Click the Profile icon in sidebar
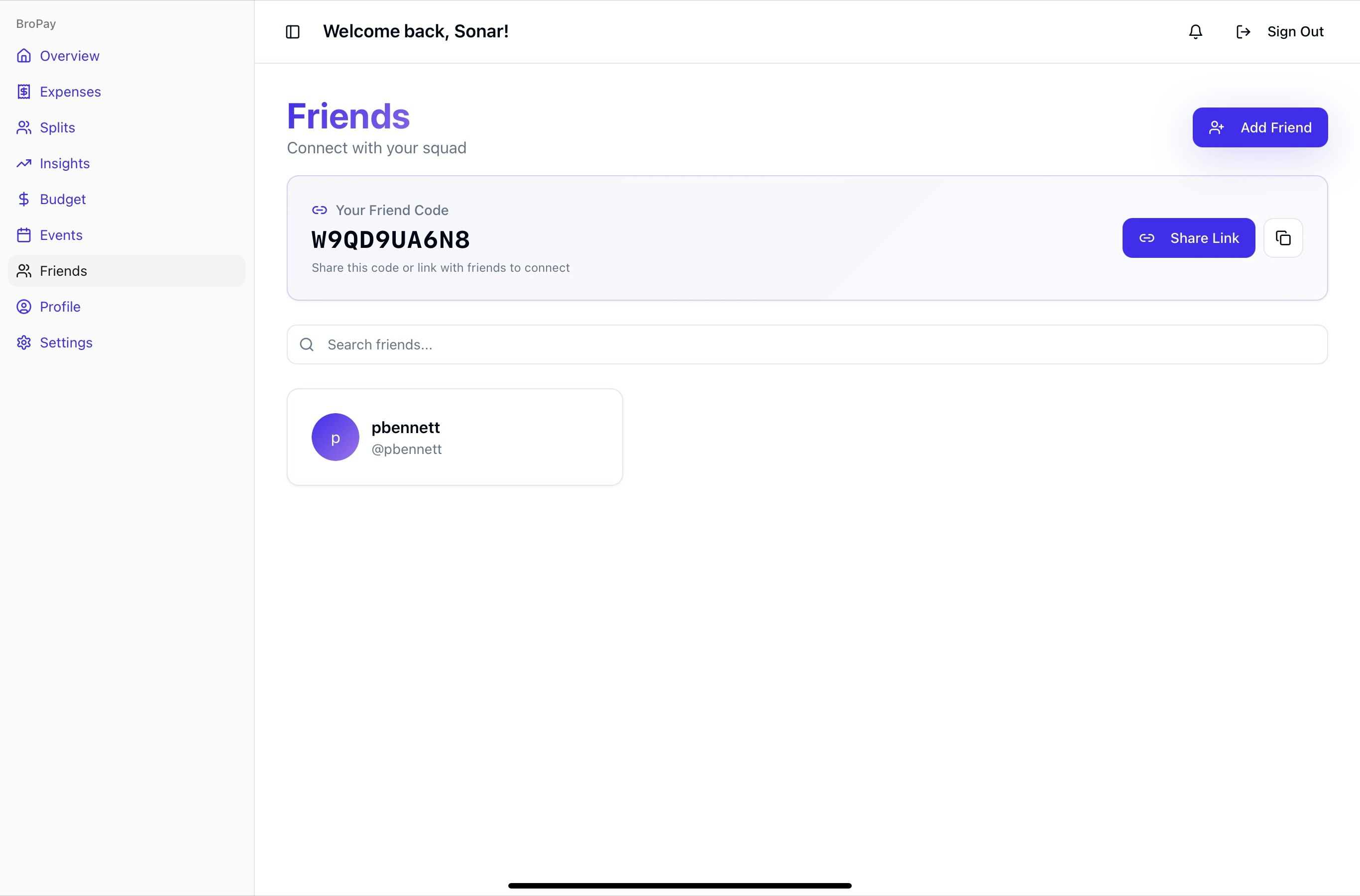Screen dimensions: 1360x896 point(23,306)
